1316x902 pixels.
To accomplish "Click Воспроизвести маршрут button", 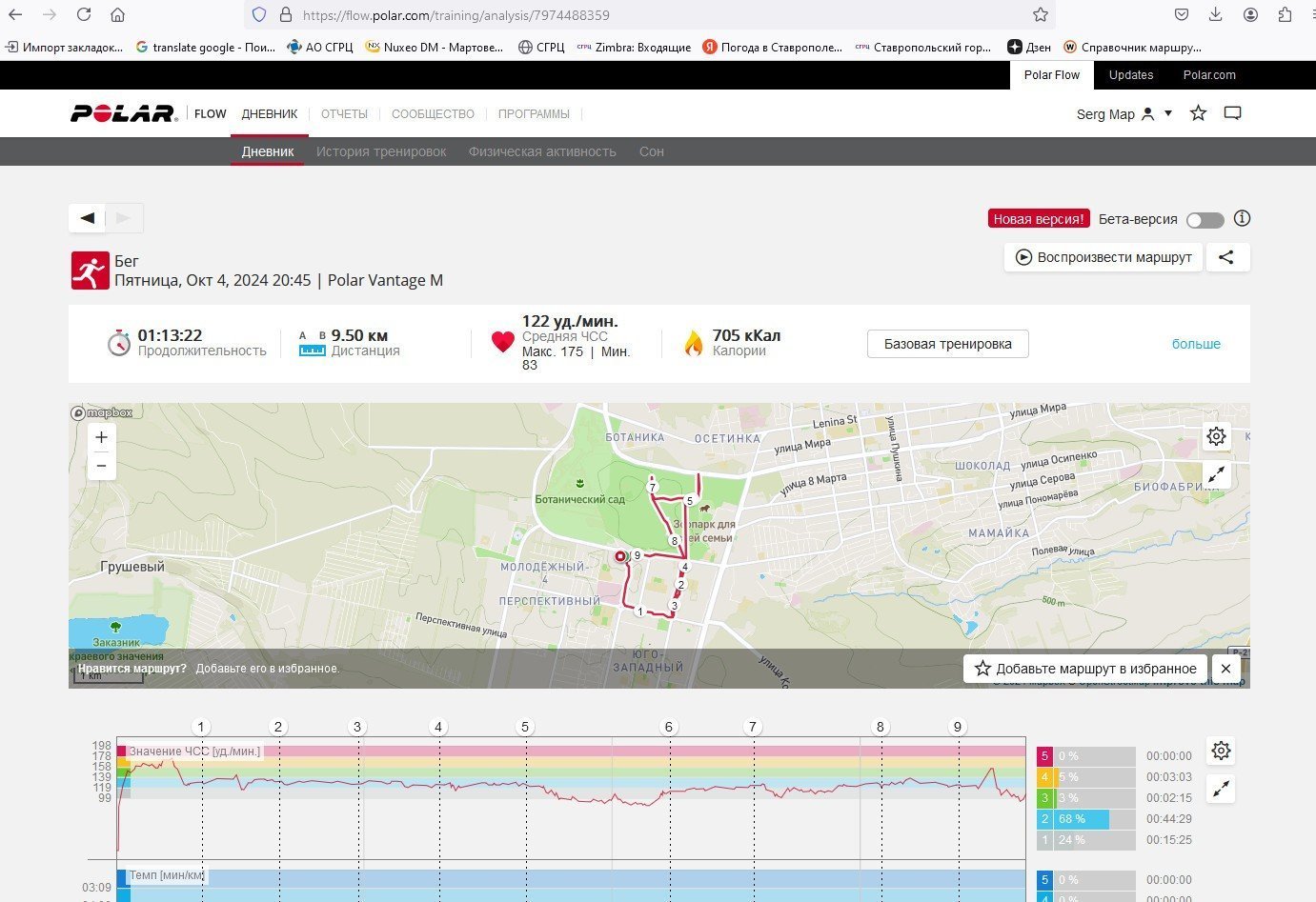I will coord(1103,257).
